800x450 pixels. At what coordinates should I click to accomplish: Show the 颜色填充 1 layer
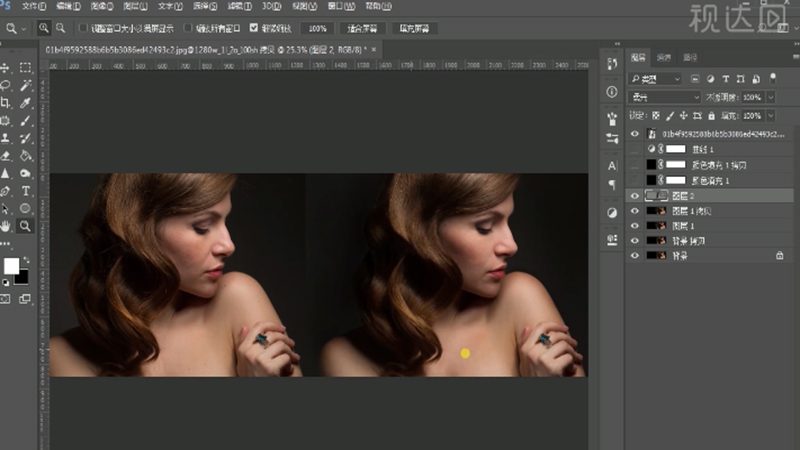coord(635,181)
